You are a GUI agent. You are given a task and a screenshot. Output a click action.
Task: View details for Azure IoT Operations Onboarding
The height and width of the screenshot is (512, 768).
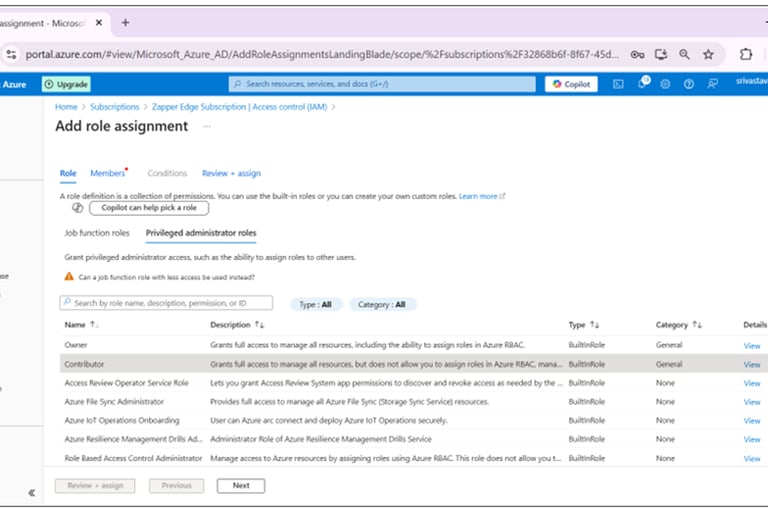(x=752, y=421)
